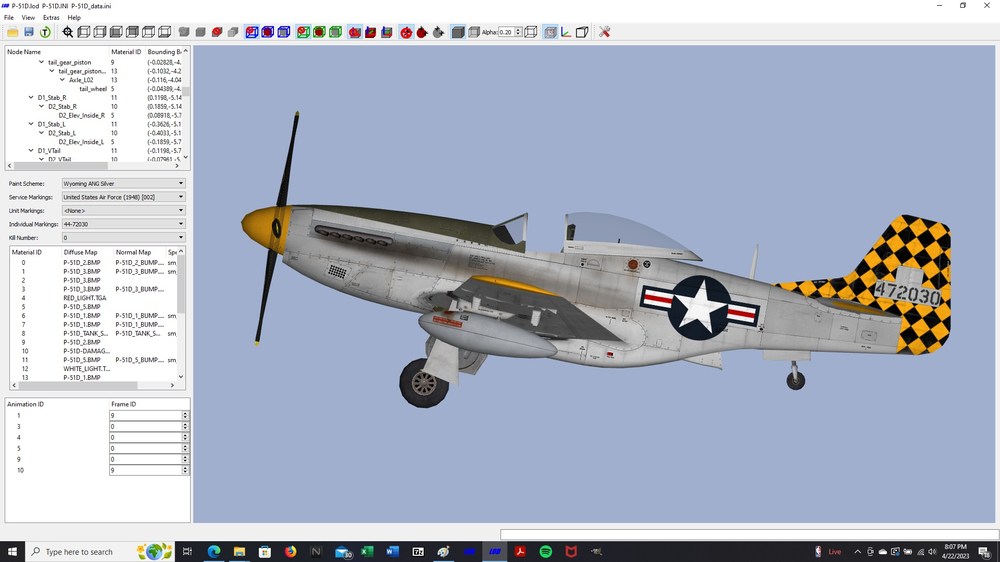Click the green wireframe box with gray cube icon
Viewport: 1000px width, 562px height.
pos(335,32)
